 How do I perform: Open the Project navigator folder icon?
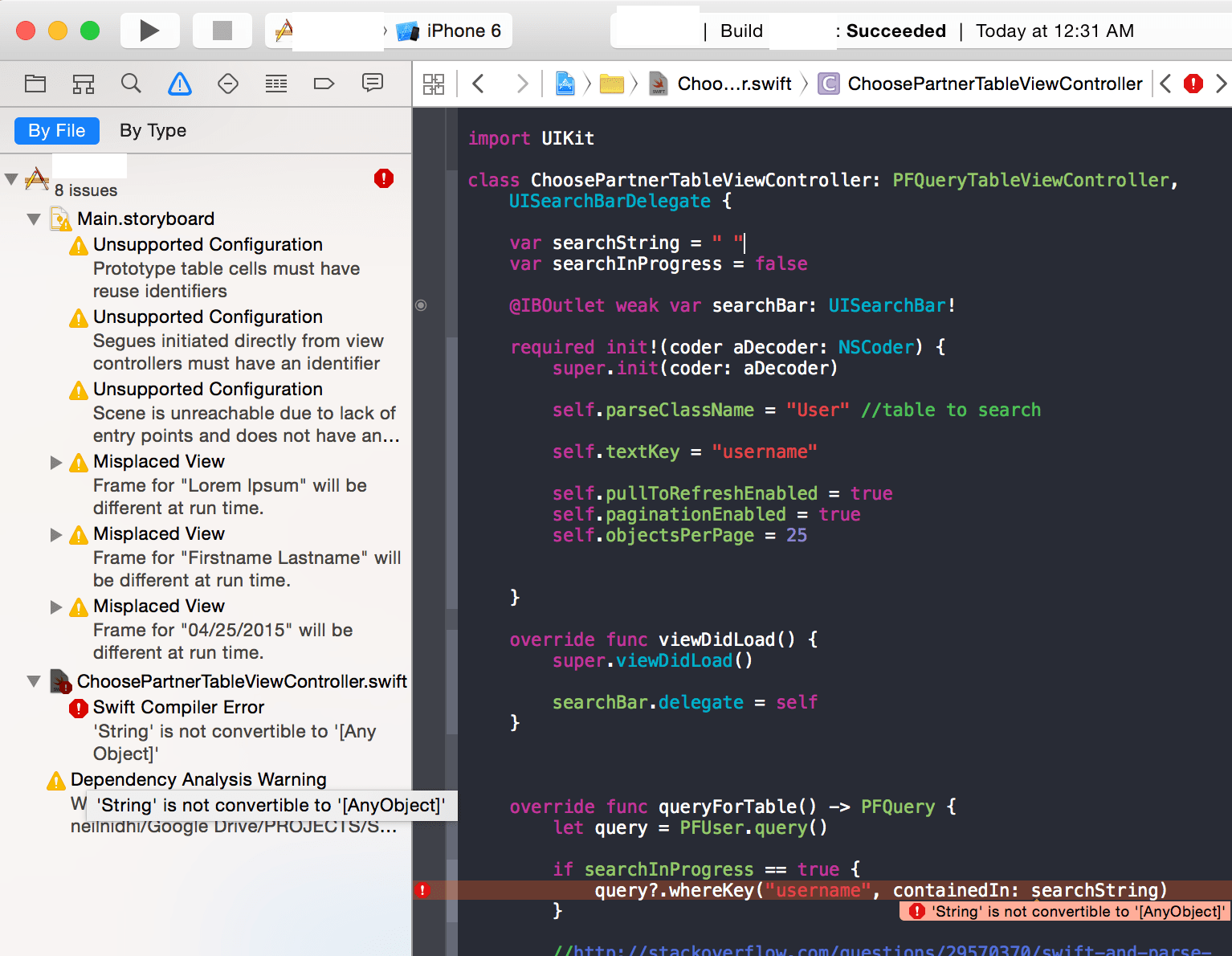(35, 84)
